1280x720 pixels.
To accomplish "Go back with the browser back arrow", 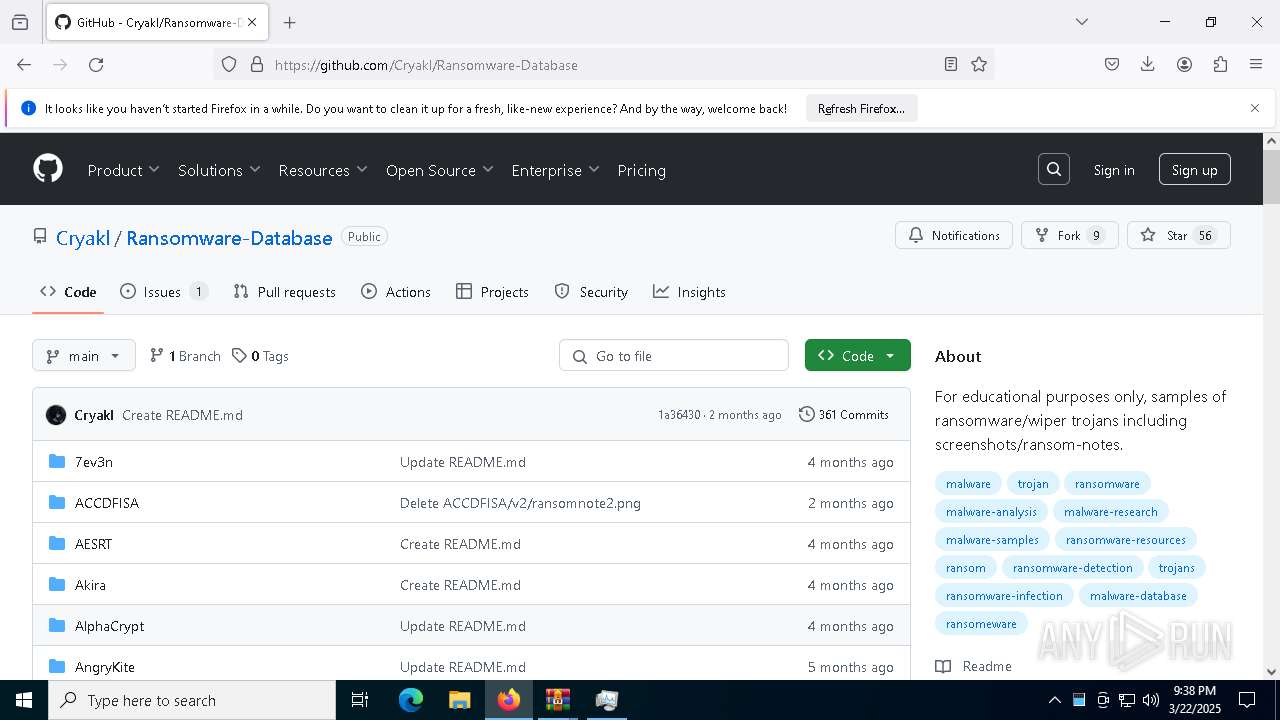I will tap(24, 65).
